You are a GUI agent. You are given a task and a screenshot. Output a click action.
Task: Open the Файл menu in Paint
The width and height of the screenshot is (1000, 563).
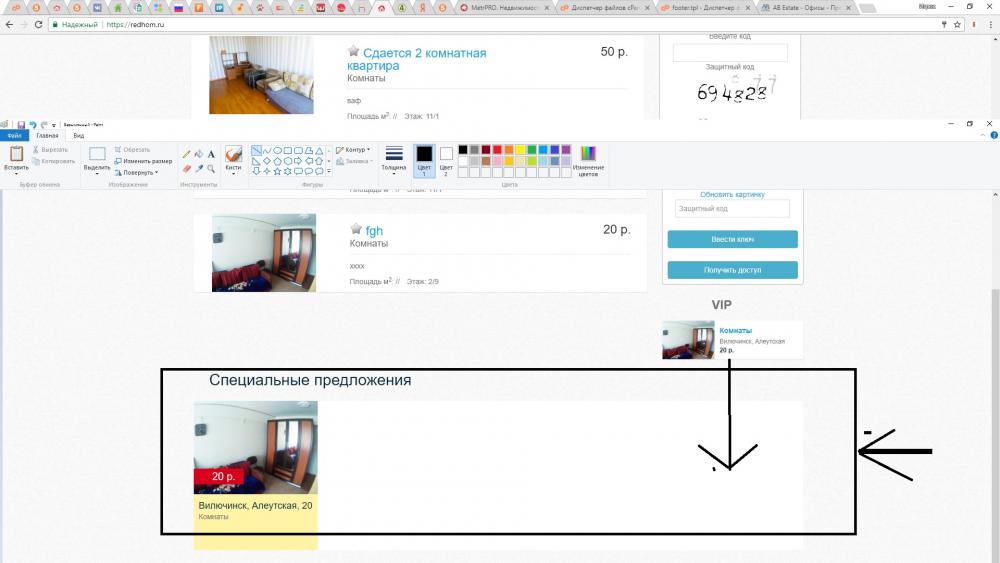pyautogui.click(x=14, y=135)
